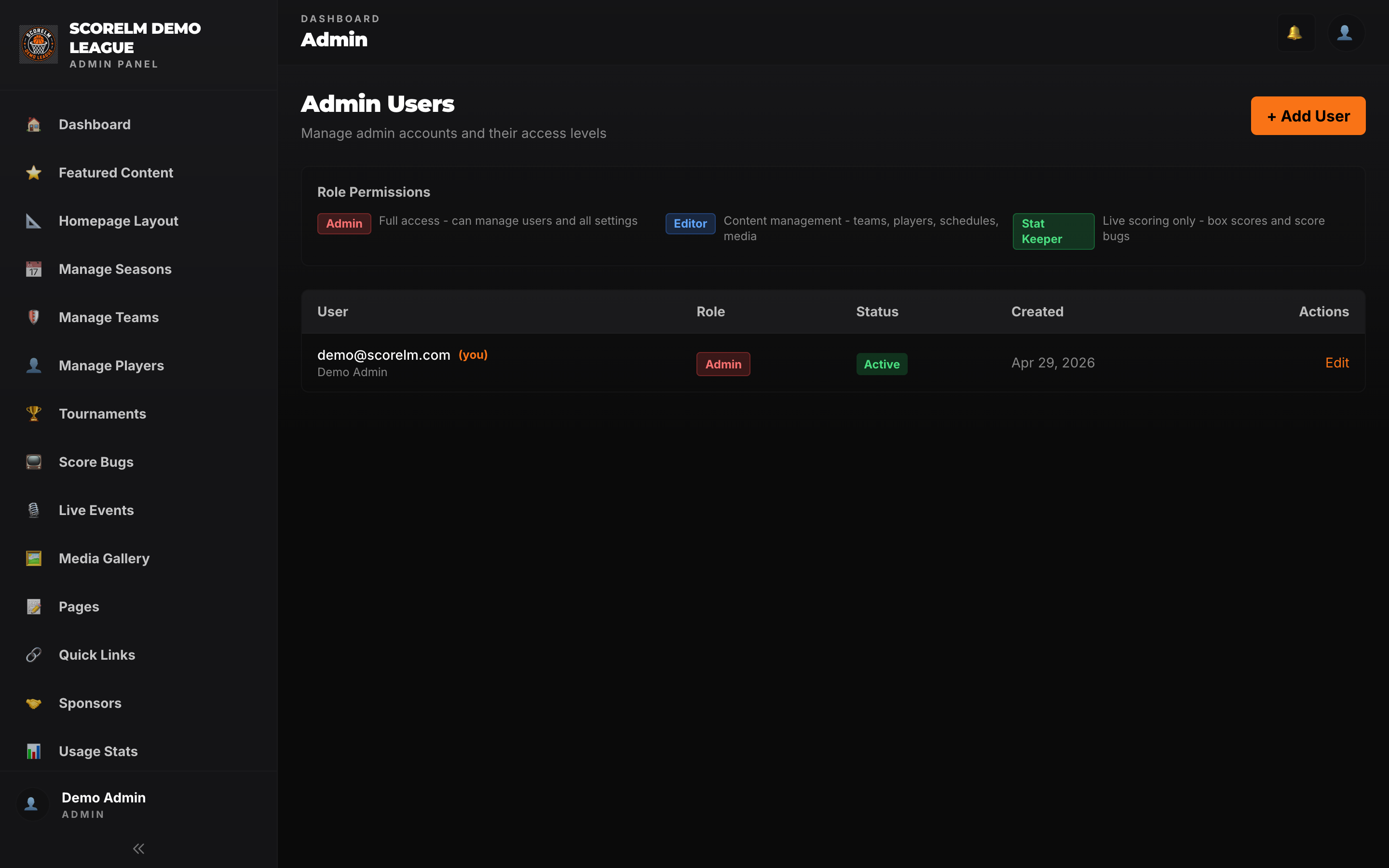Click the Pages memo icon
This screenshot has width=1389, height=868.
(x=34, y=607)
